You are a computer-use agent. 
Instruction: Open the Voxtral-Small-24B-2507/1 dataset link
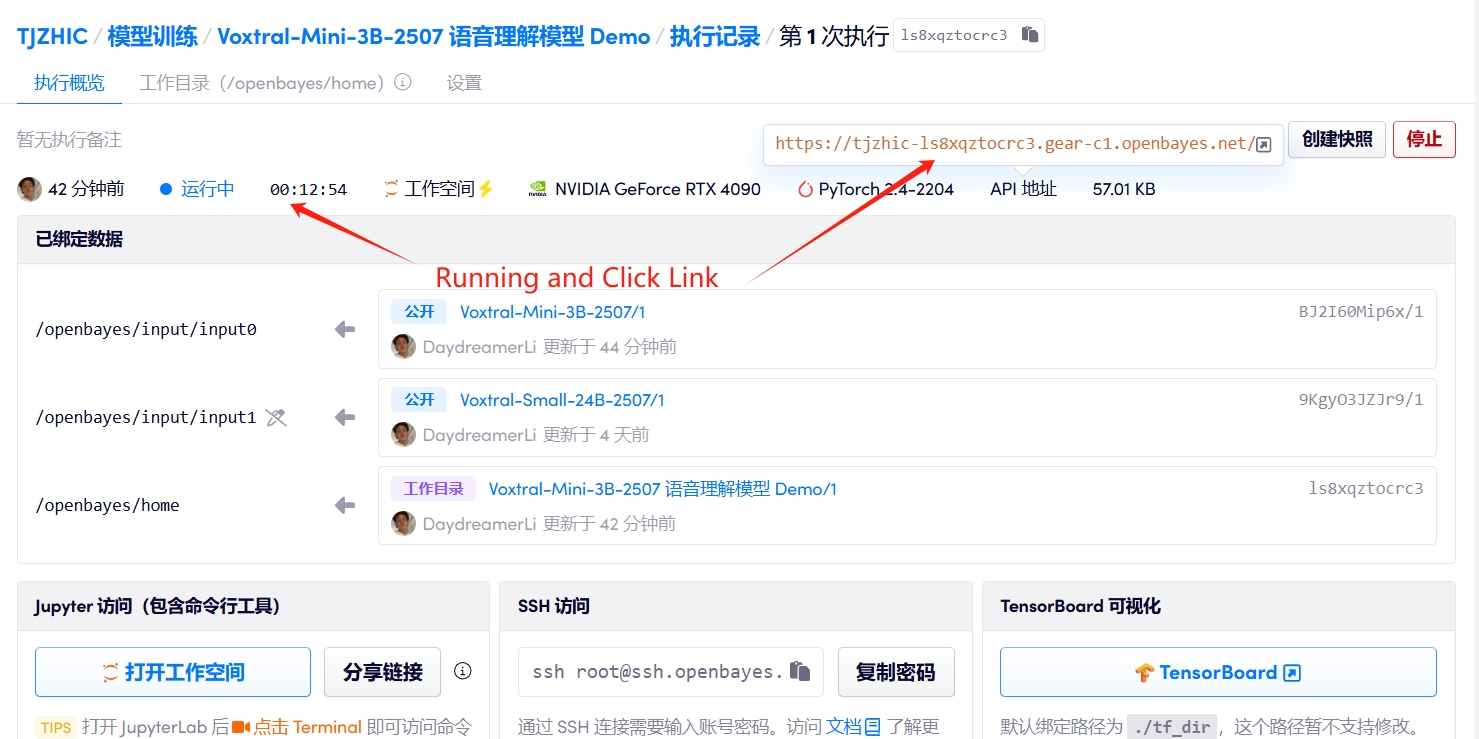[x=562, y=400]
